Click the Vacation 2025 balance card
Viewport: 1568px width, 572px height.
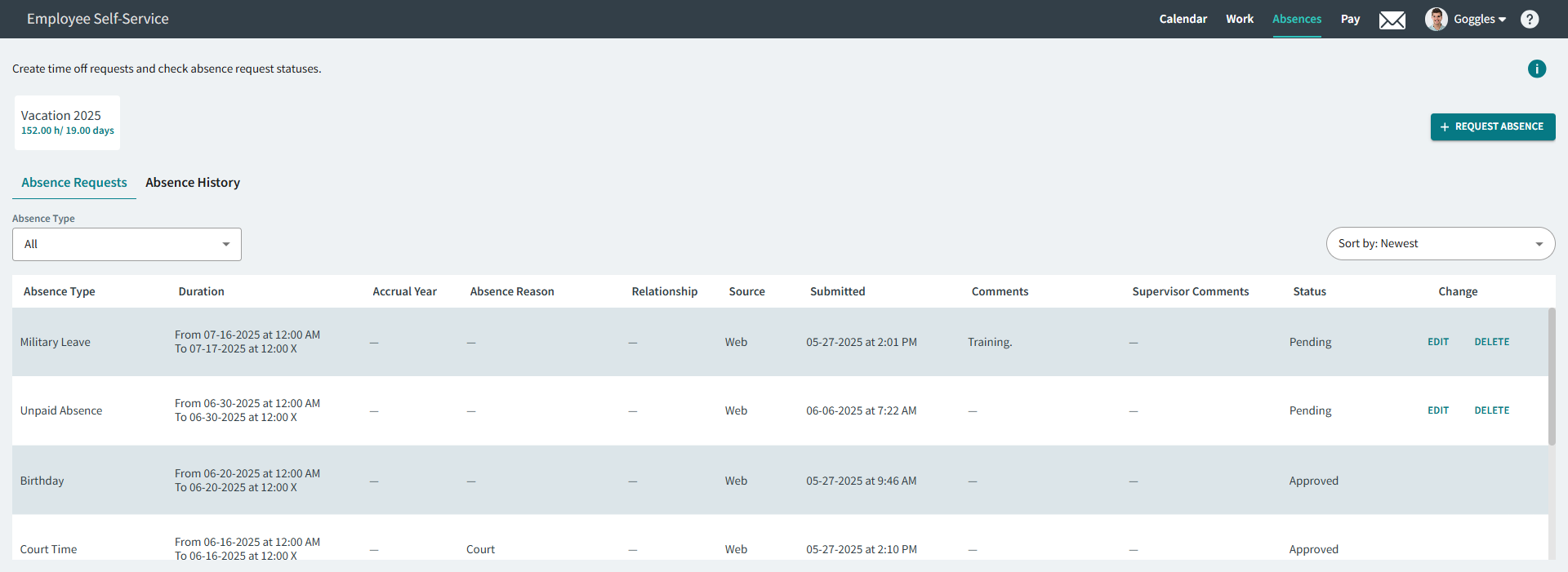click(67, 122)
